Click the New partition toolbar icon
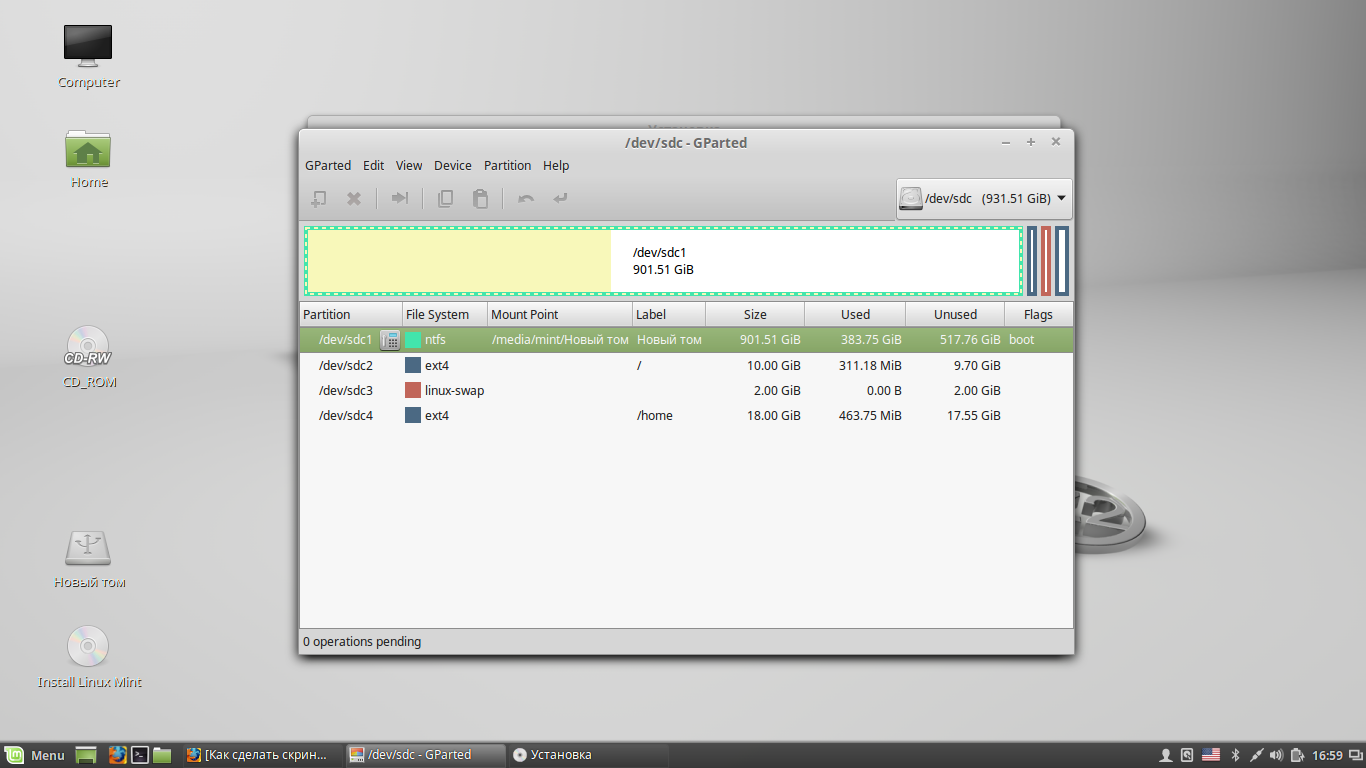1366x768 pixels. pos(318,199)
